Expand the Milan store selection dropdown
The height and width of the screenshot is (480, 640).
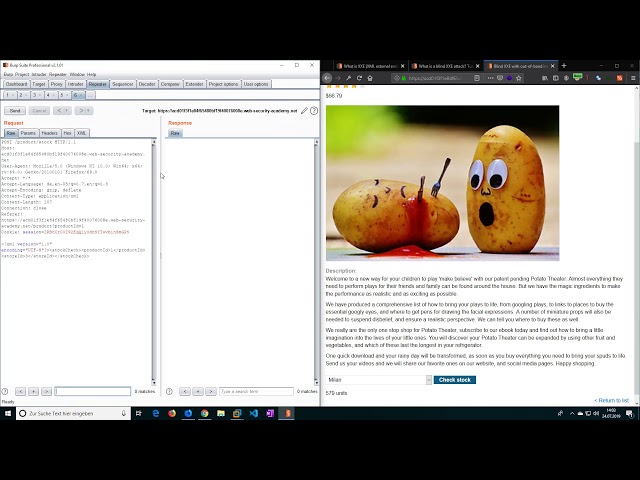coord(429,380)
